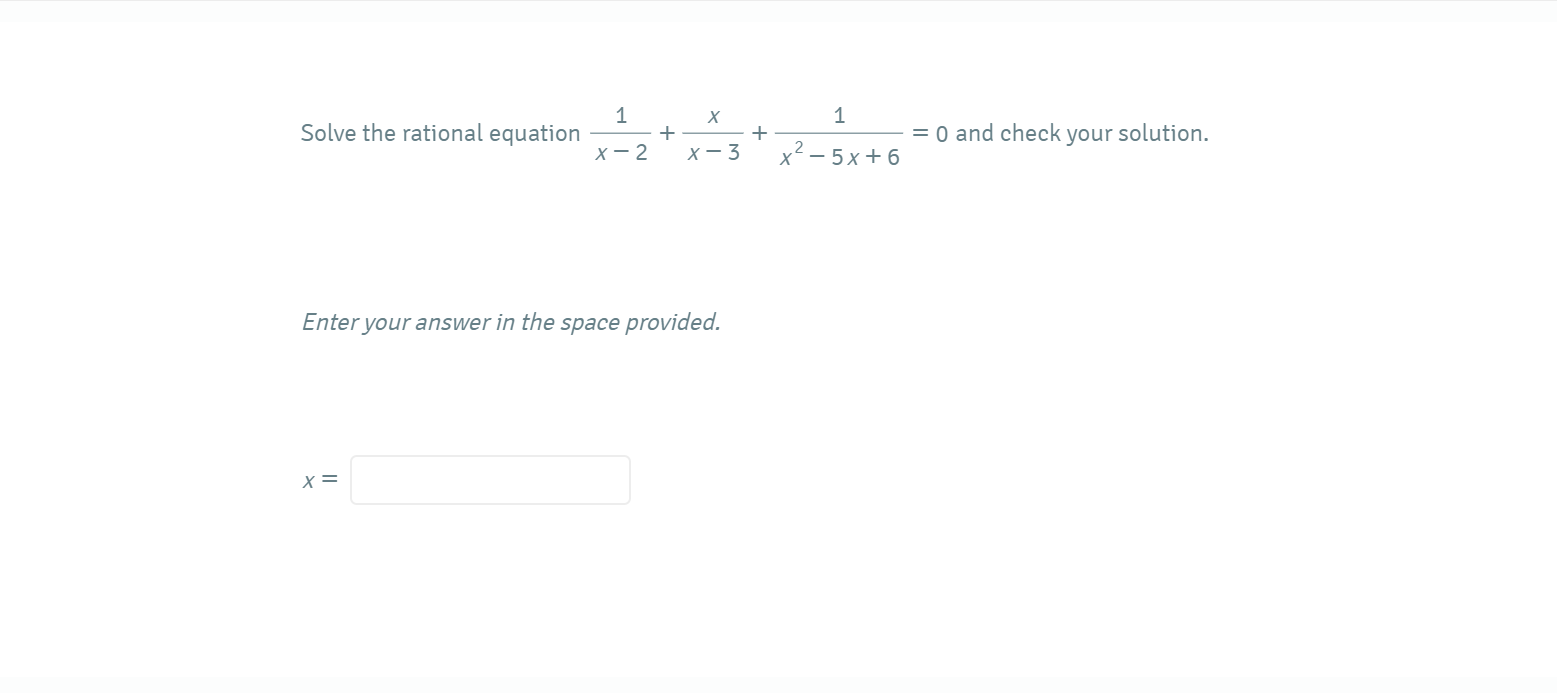This screenshot has width=1557, height=693.
Task: Click the "= 0" part of the equation
Action: click(x=930, y=133)
